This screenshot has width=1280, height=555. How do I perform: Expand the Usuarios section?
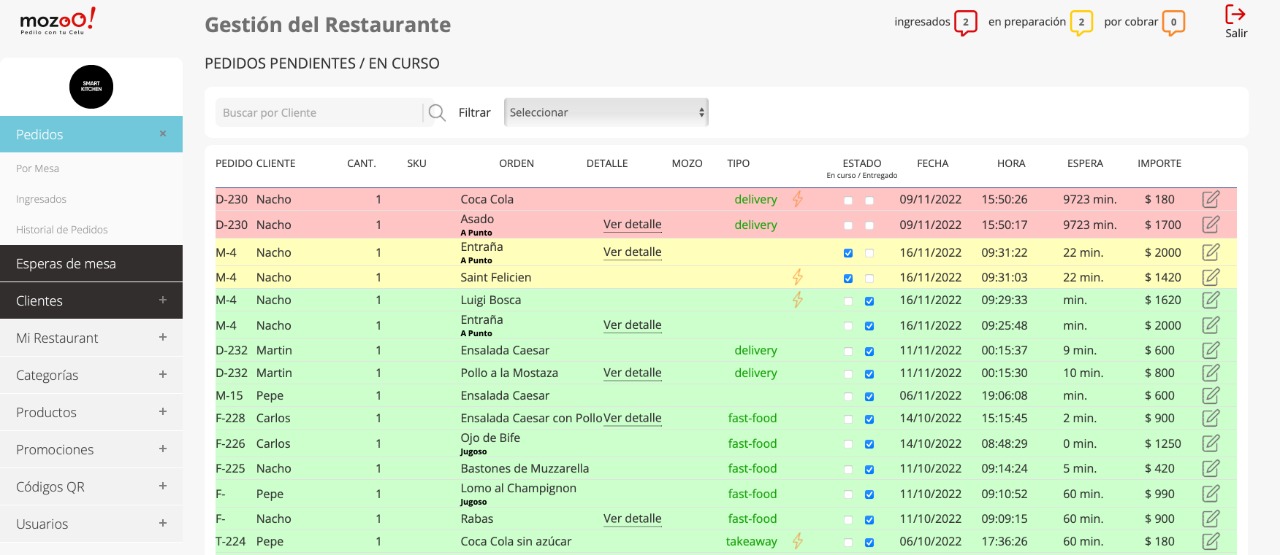coord(163,523)
